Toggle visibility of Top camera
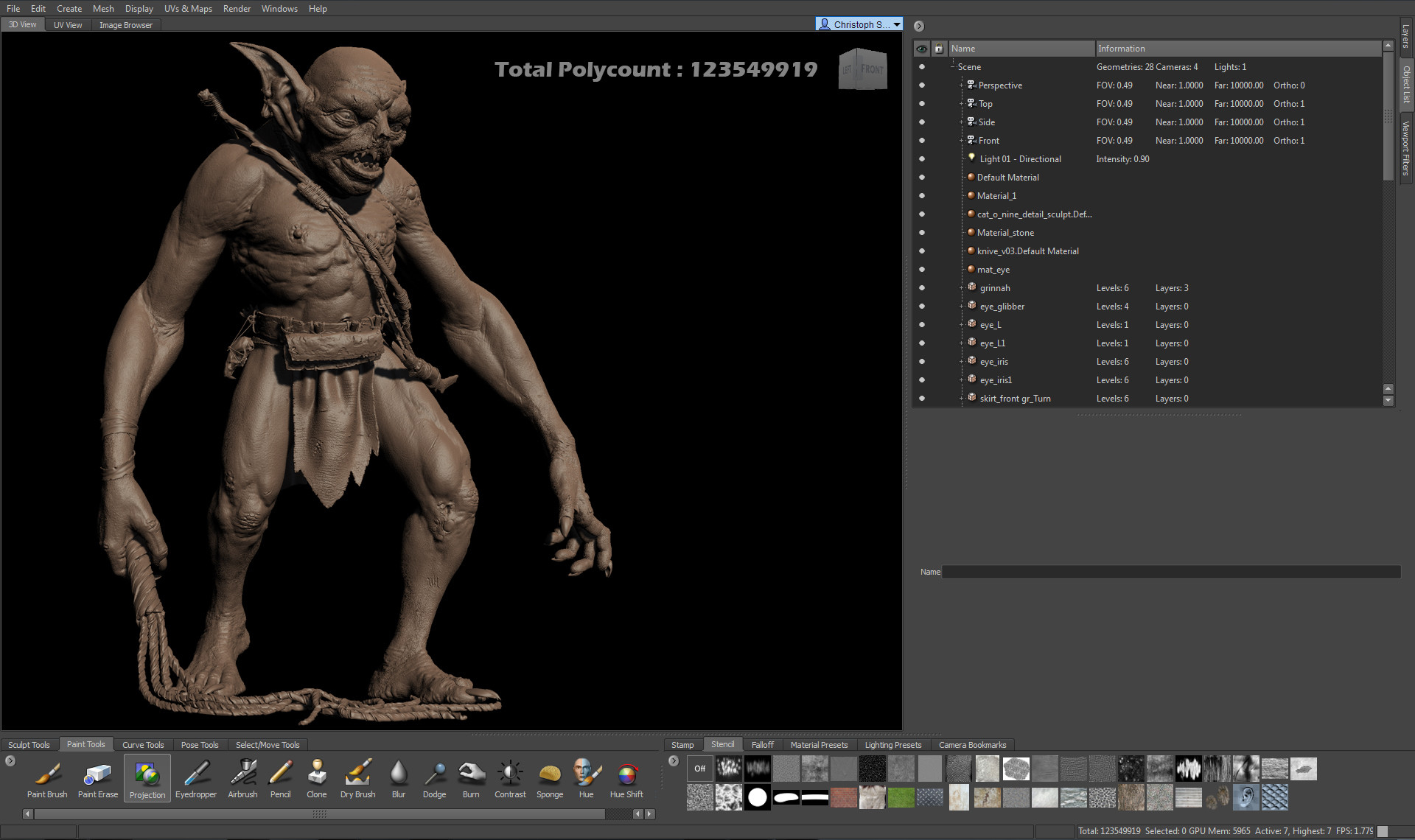1415x840 pixels. (921, 104)
